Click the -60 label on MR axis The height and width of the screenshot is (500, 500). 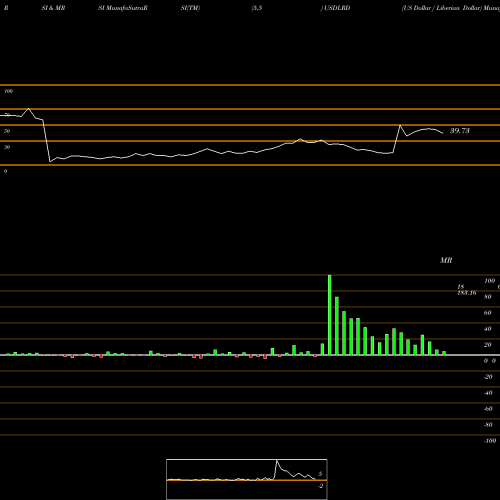[488, 409]
